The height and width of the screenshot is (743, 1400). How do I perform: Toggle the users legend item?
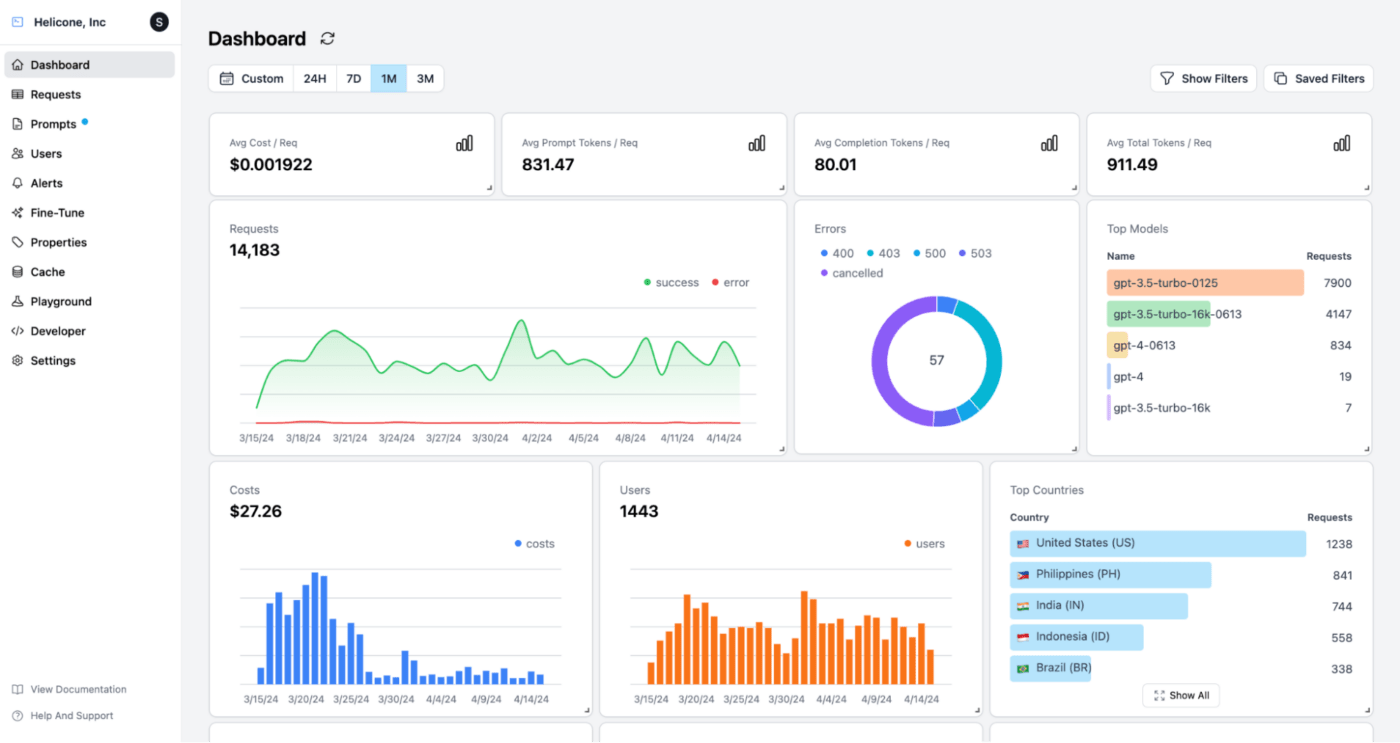click(924, 544)
